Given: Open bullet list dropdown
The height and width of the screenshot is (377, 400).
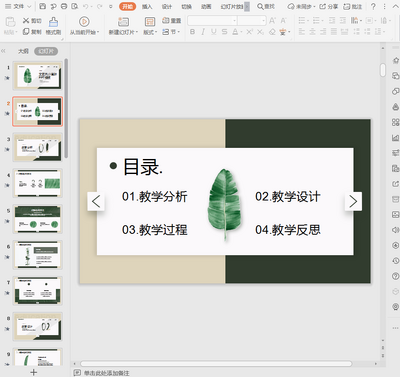Looking at the screenshot, I should 307,21.
